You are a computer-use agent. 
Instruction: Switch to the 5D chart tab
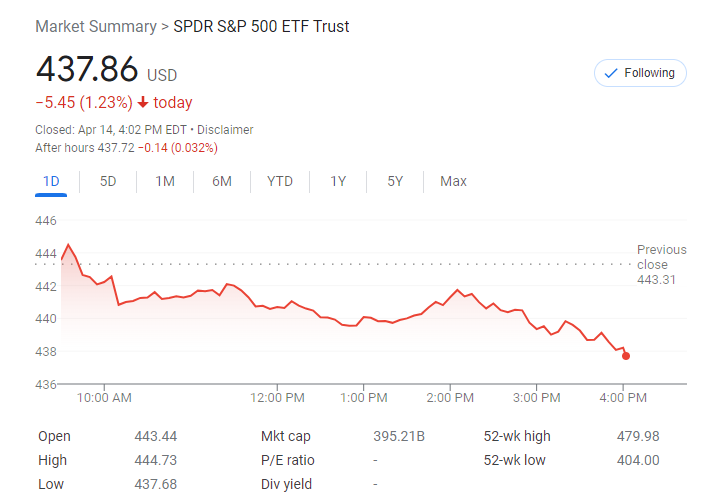pos(108,181)
